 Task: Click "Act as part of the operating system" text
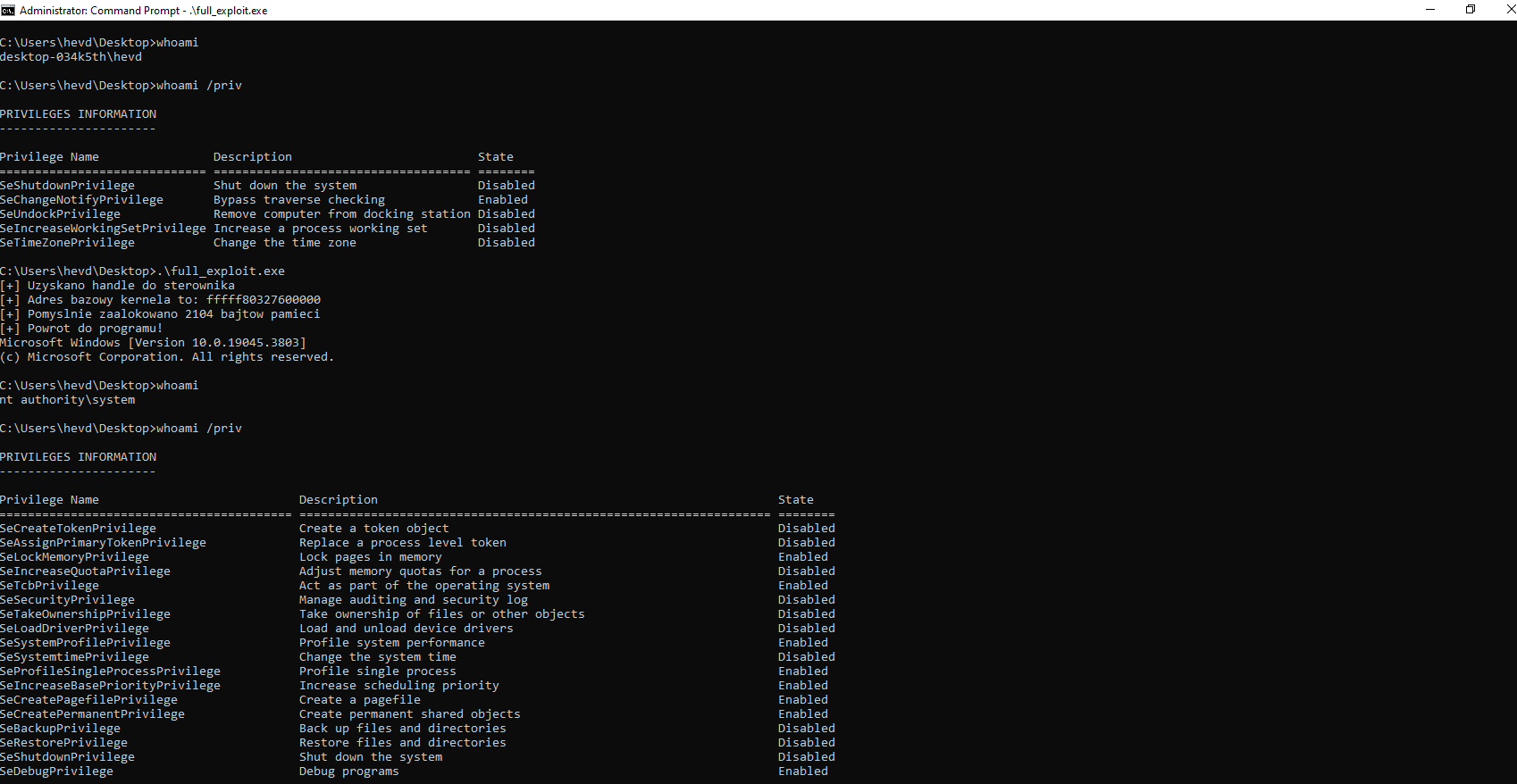[x=424, y=586]
